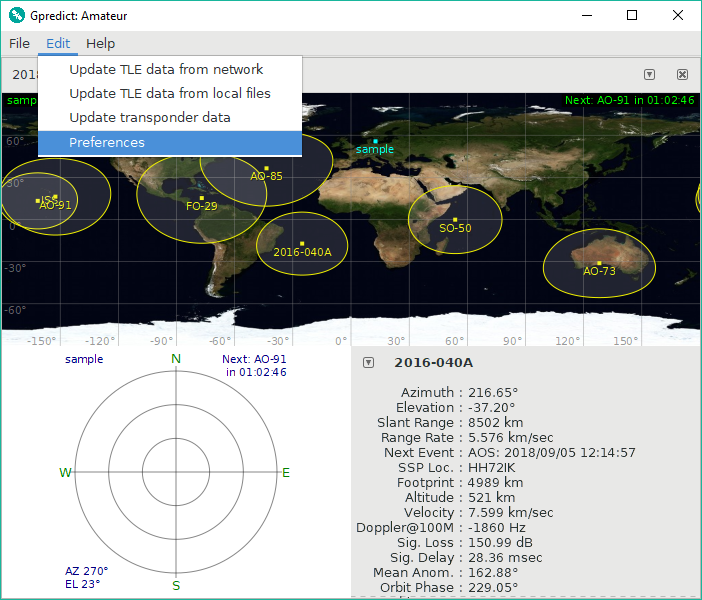Viewport: 702px width, 600px height.
Task: Click the center of the polar plot
Action: (x=176, y=472)
